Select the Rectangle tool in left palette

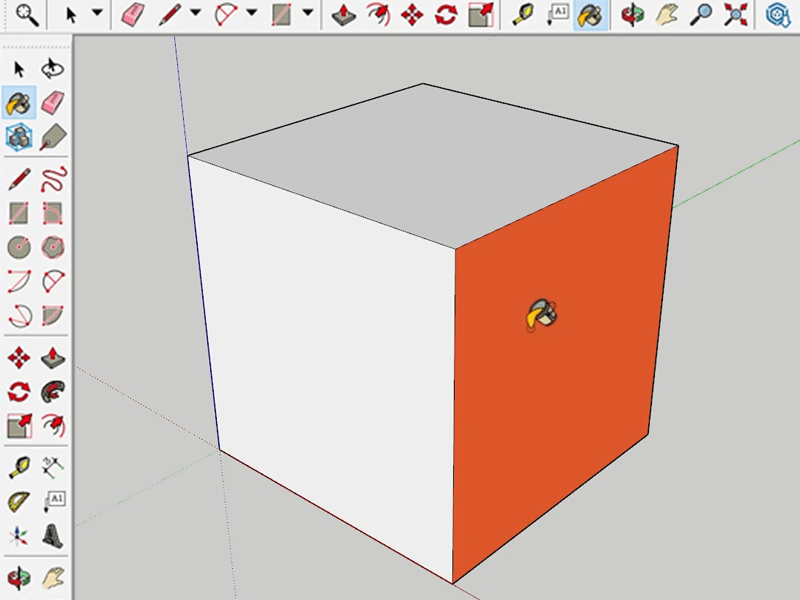[x=19, y=213]
